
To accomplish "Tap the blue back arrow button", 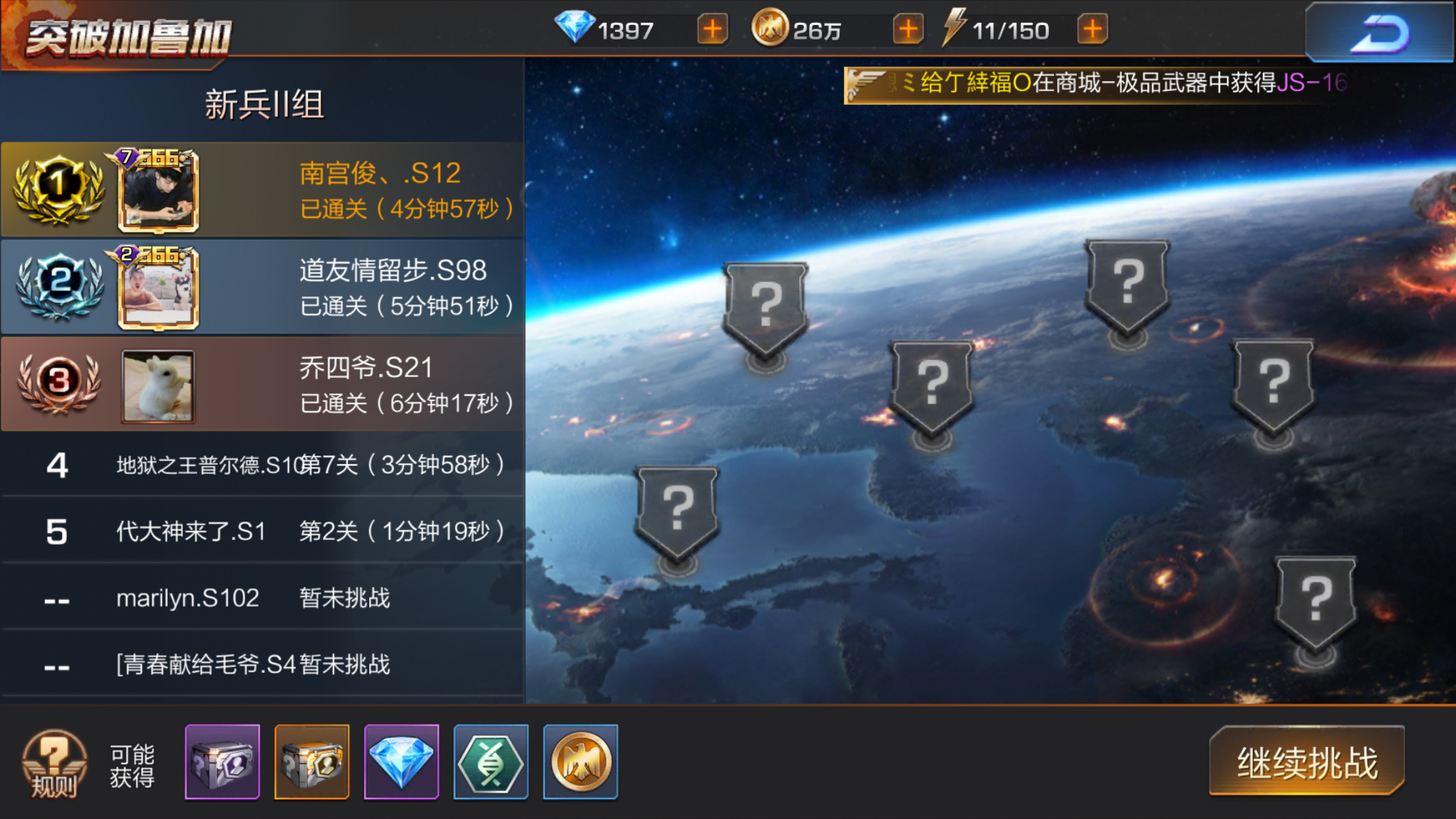I will tap(1380, 33).
